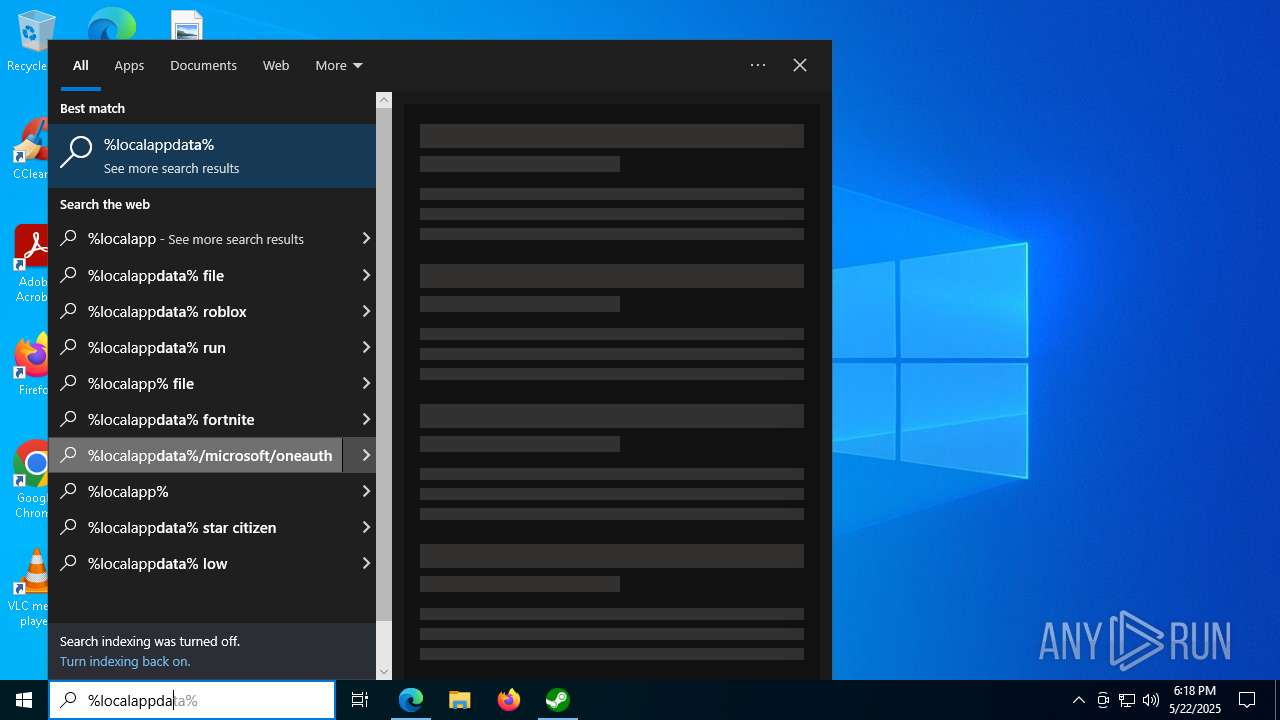This screenshot has height=720, width=1280.
Task: Open the Action Center notifications icon
Action: (1247, 700)
